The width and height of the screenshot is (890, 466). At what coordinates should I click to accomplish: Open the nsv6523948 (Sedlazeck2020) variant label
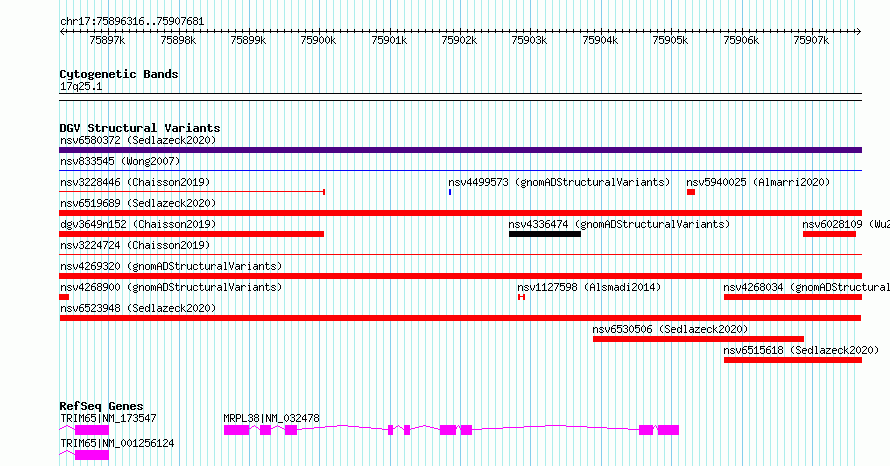(x=138, y=308)
